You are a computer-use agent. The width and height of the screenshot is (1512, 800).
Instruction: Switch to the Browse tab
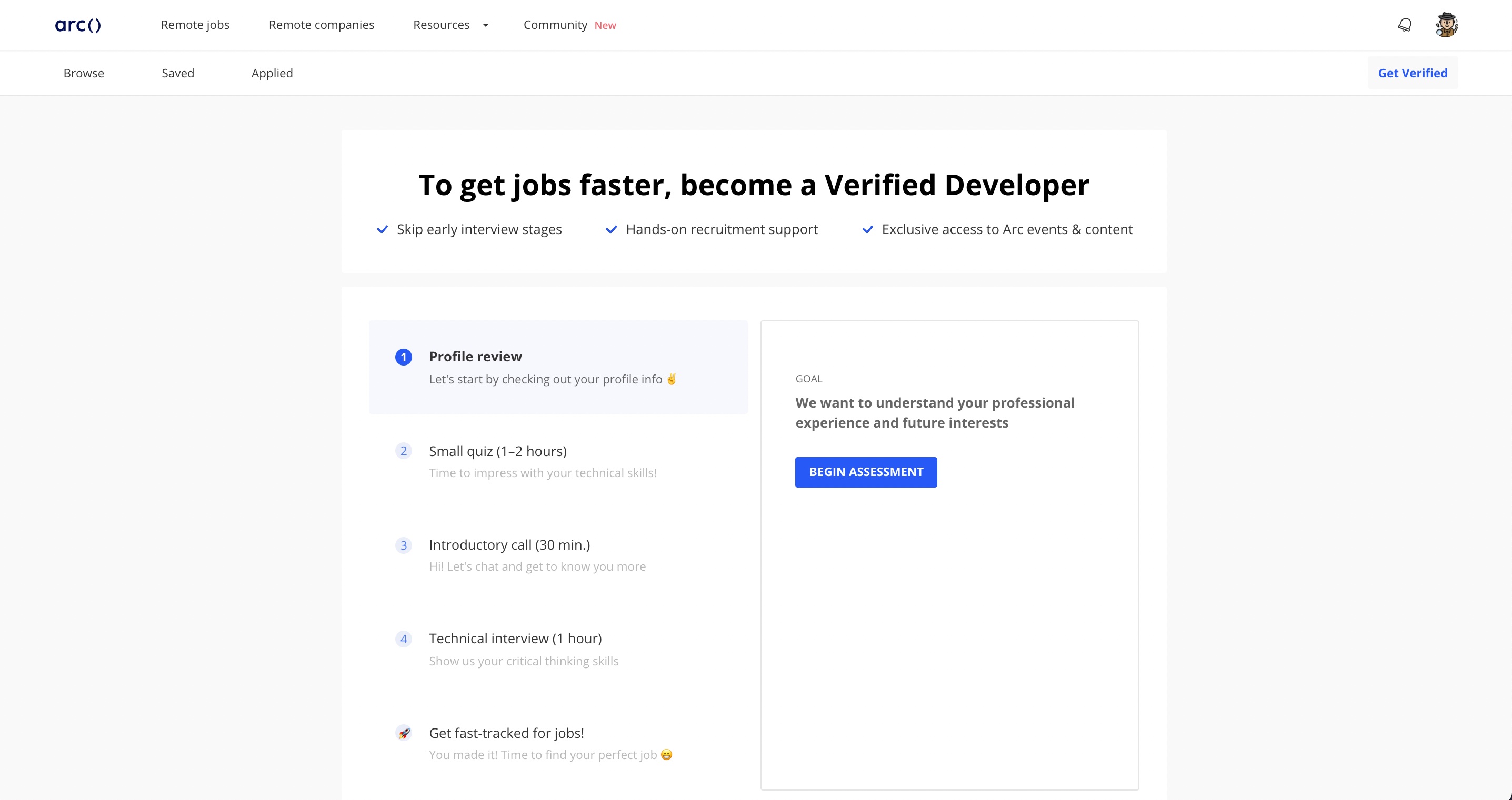(x=84, y=73)
